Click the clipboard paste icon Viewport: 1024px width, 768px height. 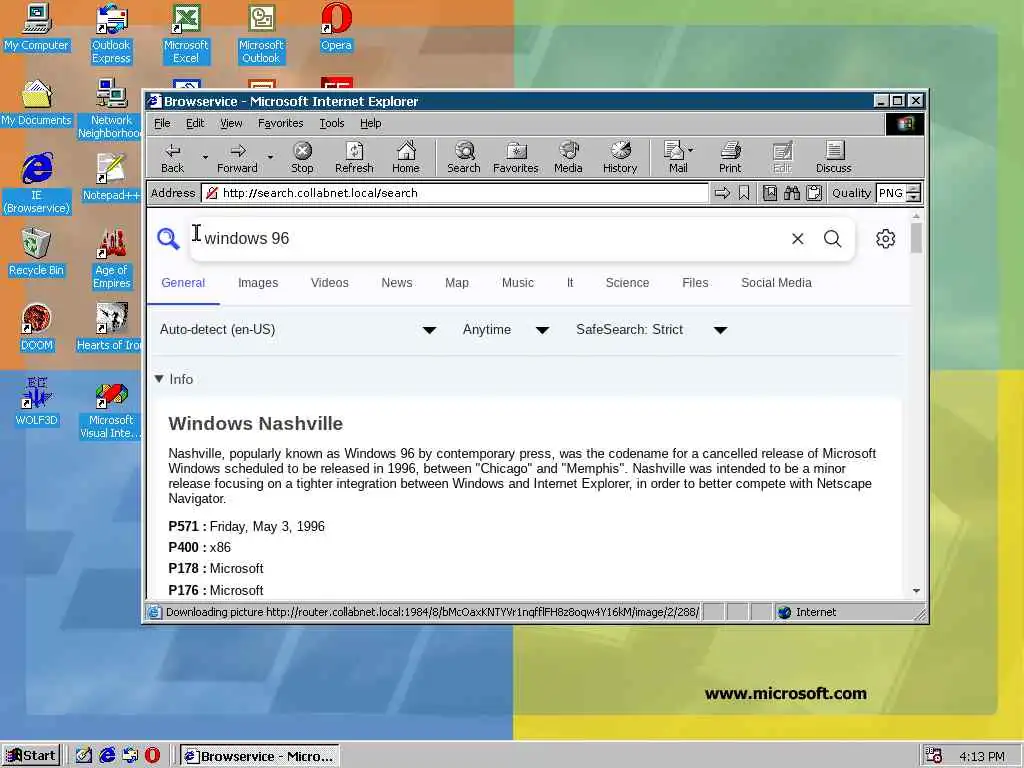814,193
